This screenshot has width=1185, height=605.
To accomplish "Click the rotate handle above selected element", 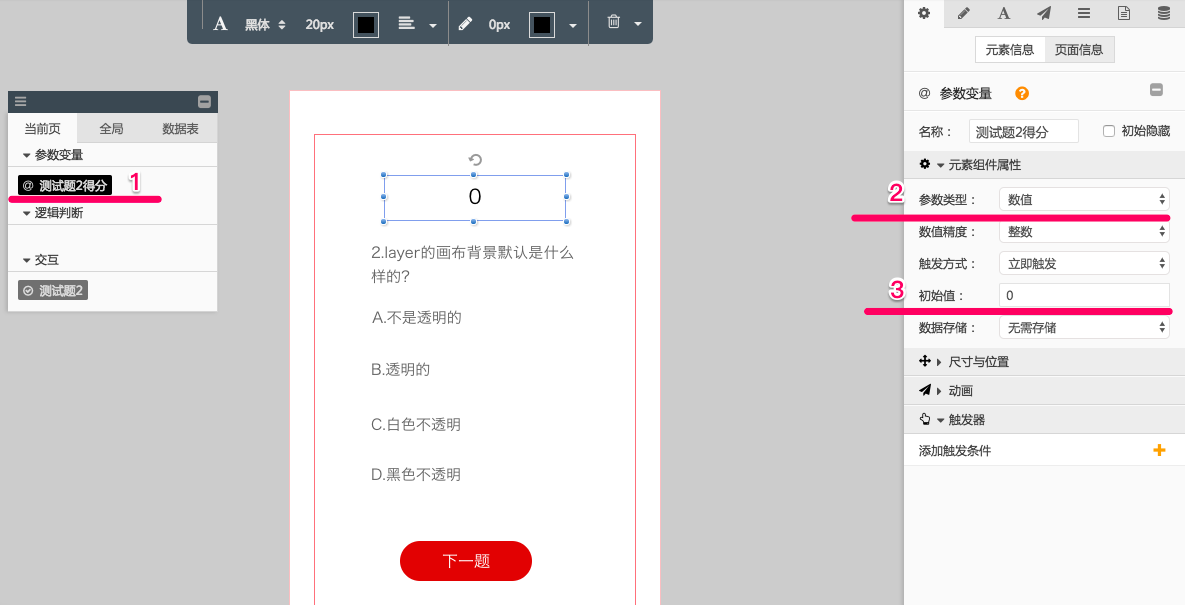I will click(475, 160).
